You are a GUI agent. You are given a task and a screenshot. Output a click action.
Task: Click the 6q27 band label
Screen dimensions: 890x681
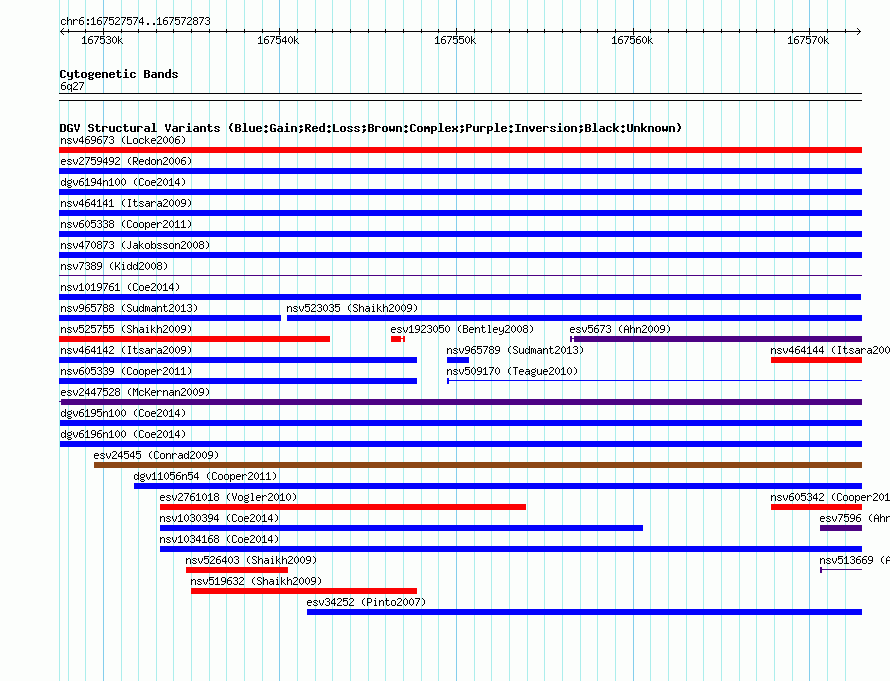(x=72, y=86)
